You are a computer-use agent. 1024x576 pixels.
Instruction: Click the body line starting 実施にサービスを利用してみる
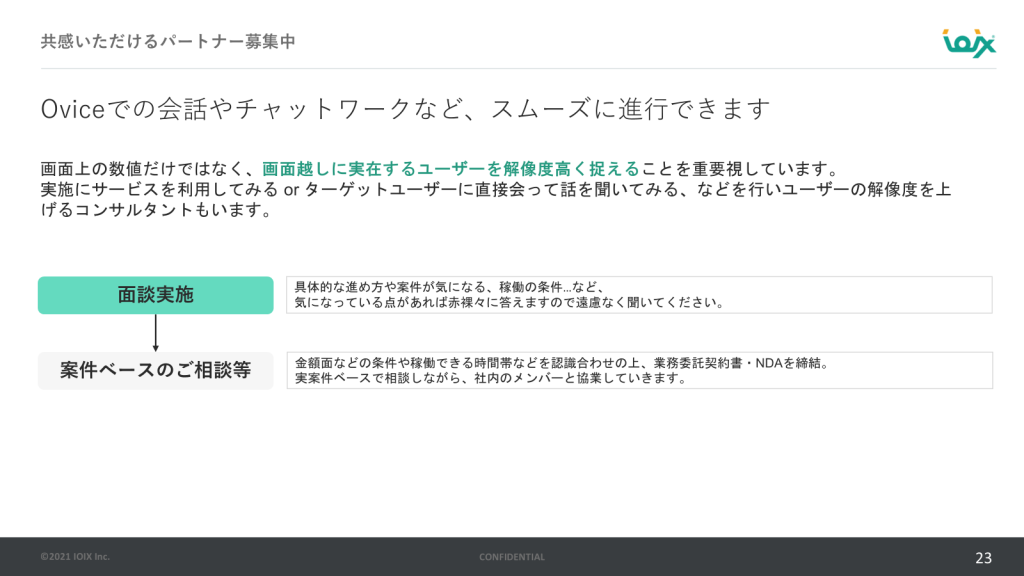496,189
